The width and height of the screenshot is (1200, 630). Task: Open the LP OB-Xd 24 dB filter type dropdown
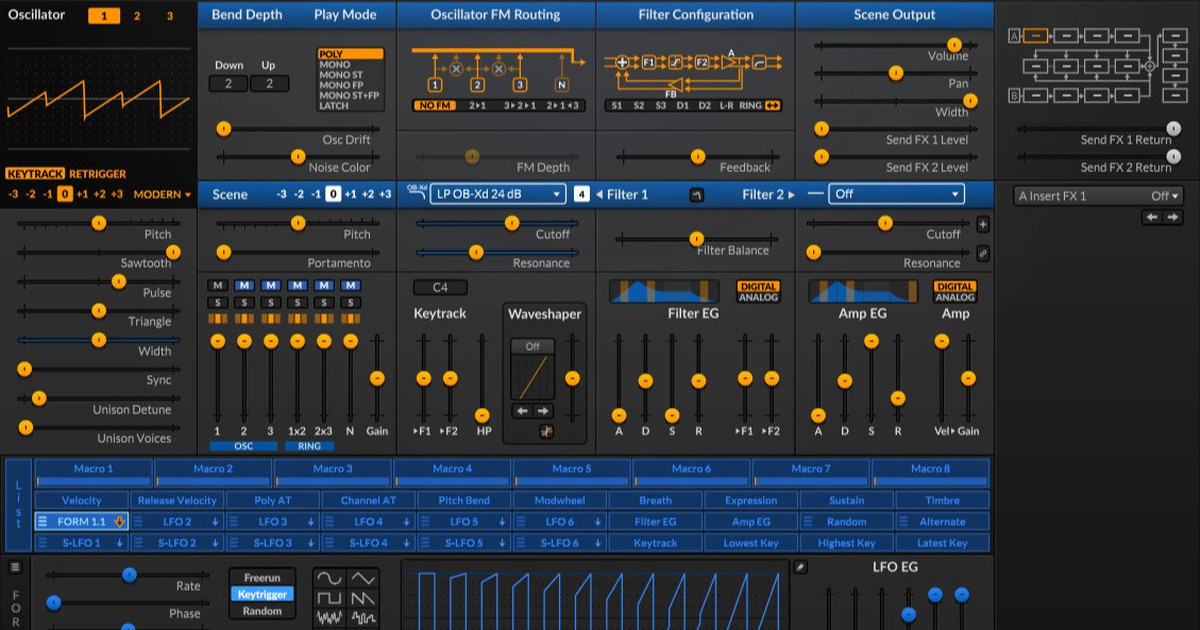pyautogui.click(x=499, y=194)
